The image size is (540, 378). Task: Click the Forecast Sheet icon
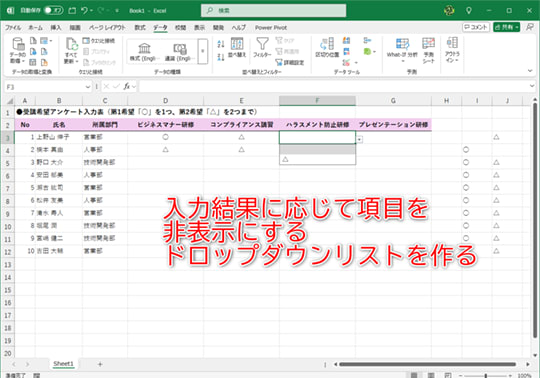pos(429,50)
